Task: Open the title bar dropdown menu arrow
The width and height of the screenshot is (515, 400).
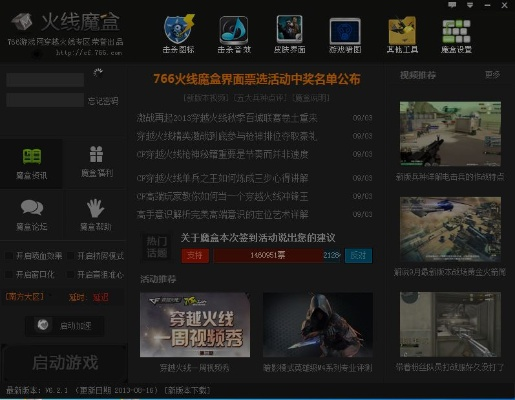Action: 470,5
